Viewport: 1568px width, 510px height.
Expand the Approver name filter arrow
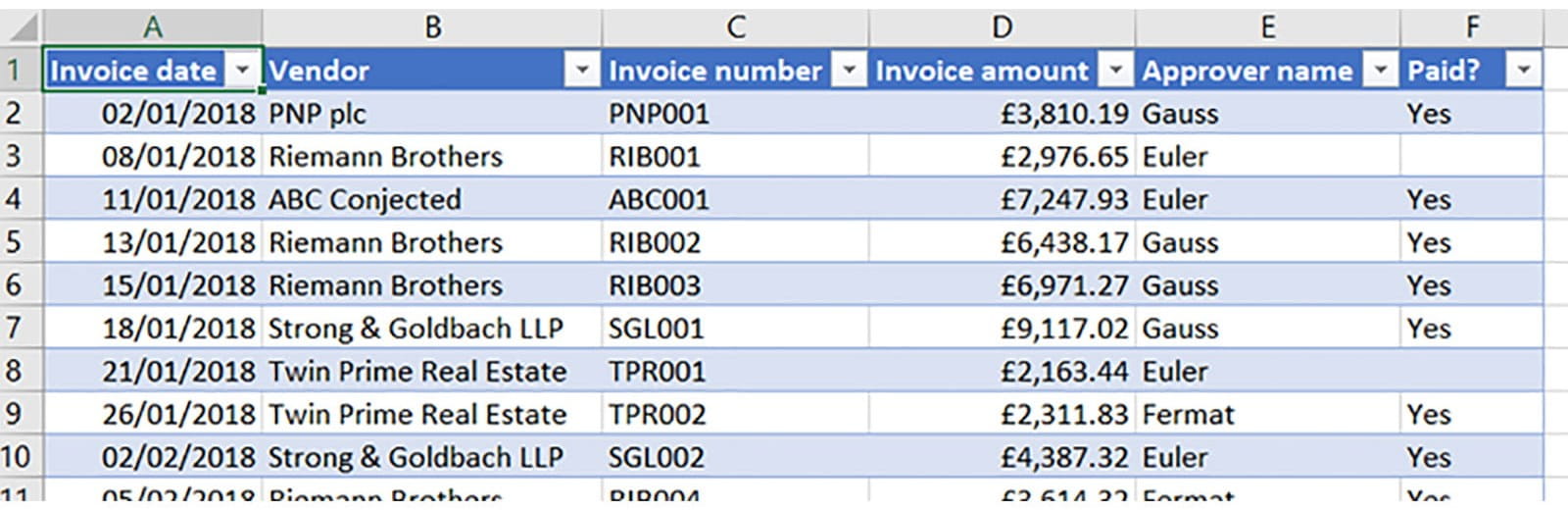coord(1381,71)
